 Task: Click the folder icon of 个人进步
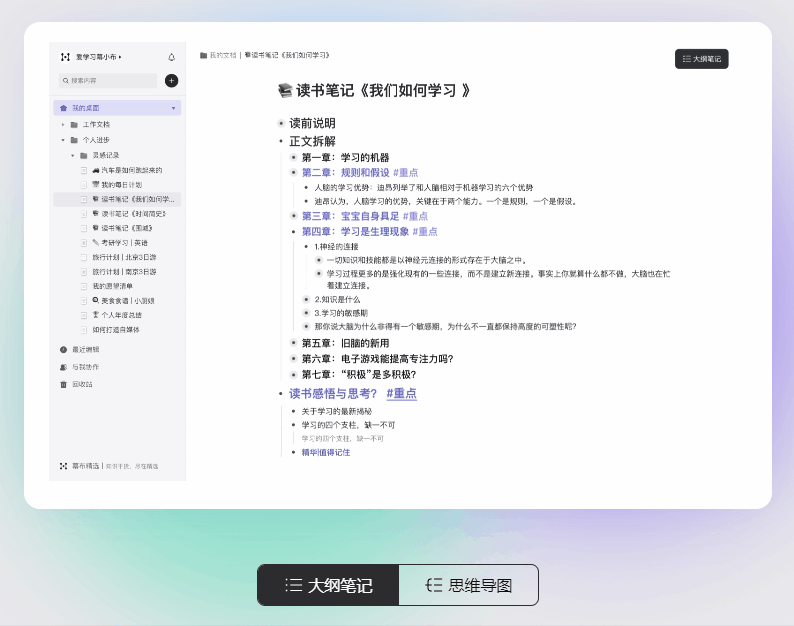pyautogui.click(x=74, y=140)
